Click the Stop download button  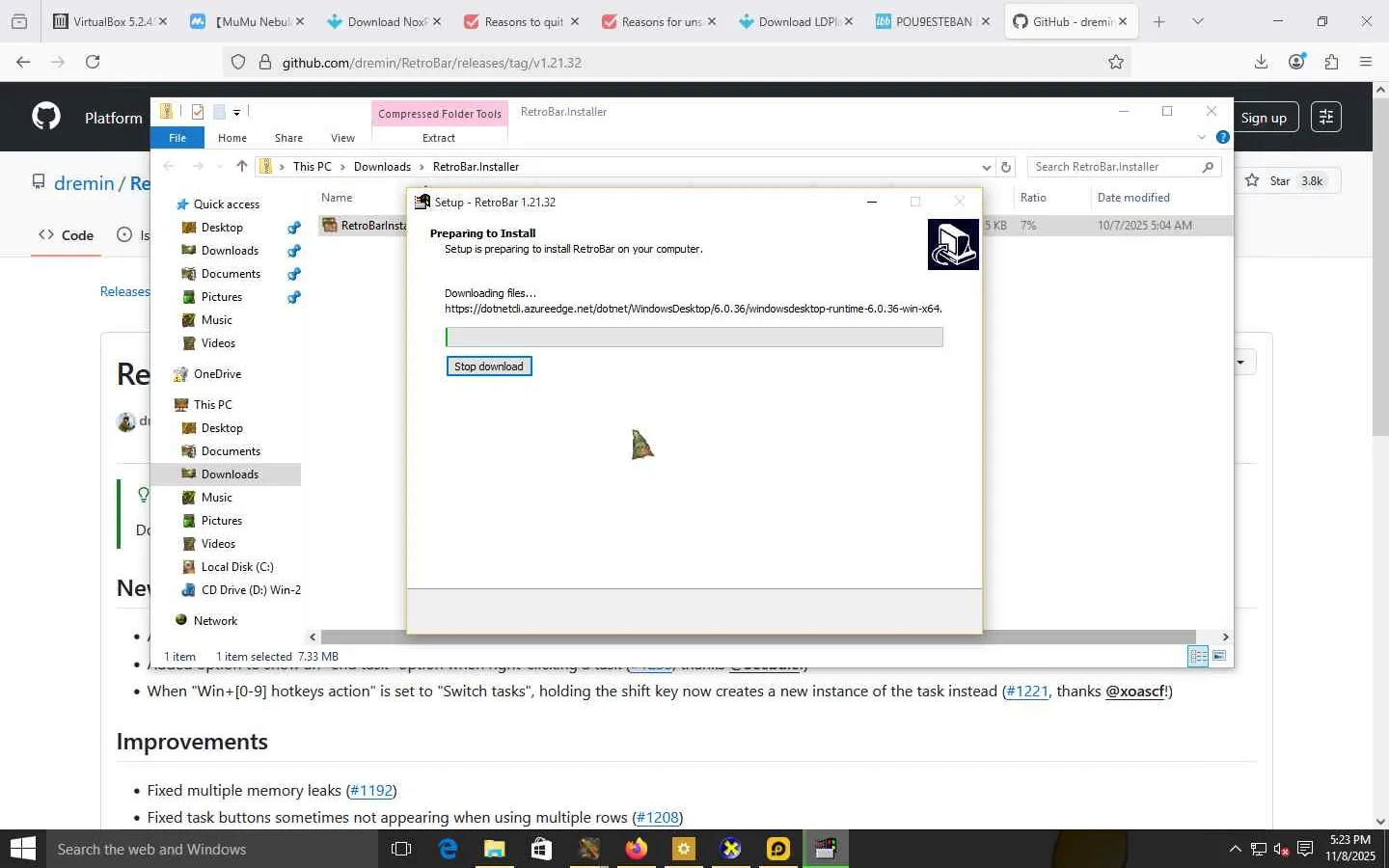point(489,366)
